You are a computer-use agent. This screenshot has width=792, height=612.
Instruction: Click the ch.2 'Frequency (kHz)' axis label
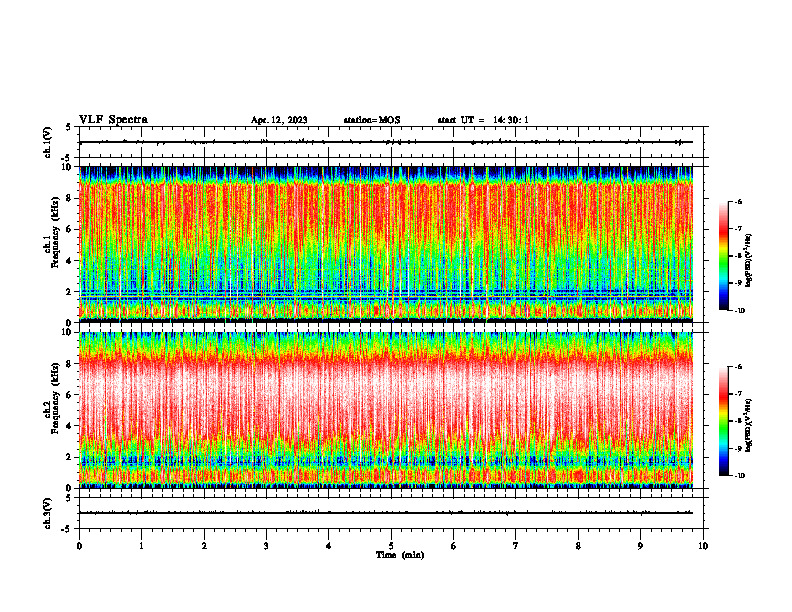pyautogui.click(x=56, y=398)
